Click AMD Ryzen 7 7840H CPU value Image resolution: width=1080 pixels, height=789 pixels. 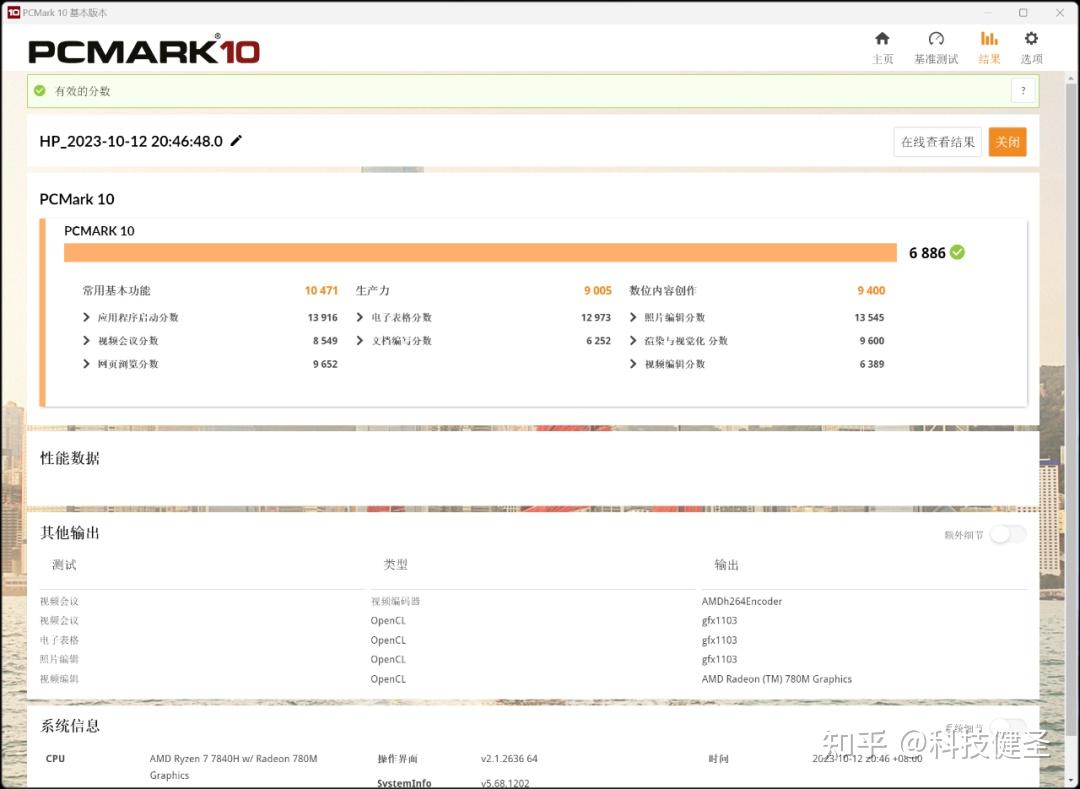coord(233,767)
